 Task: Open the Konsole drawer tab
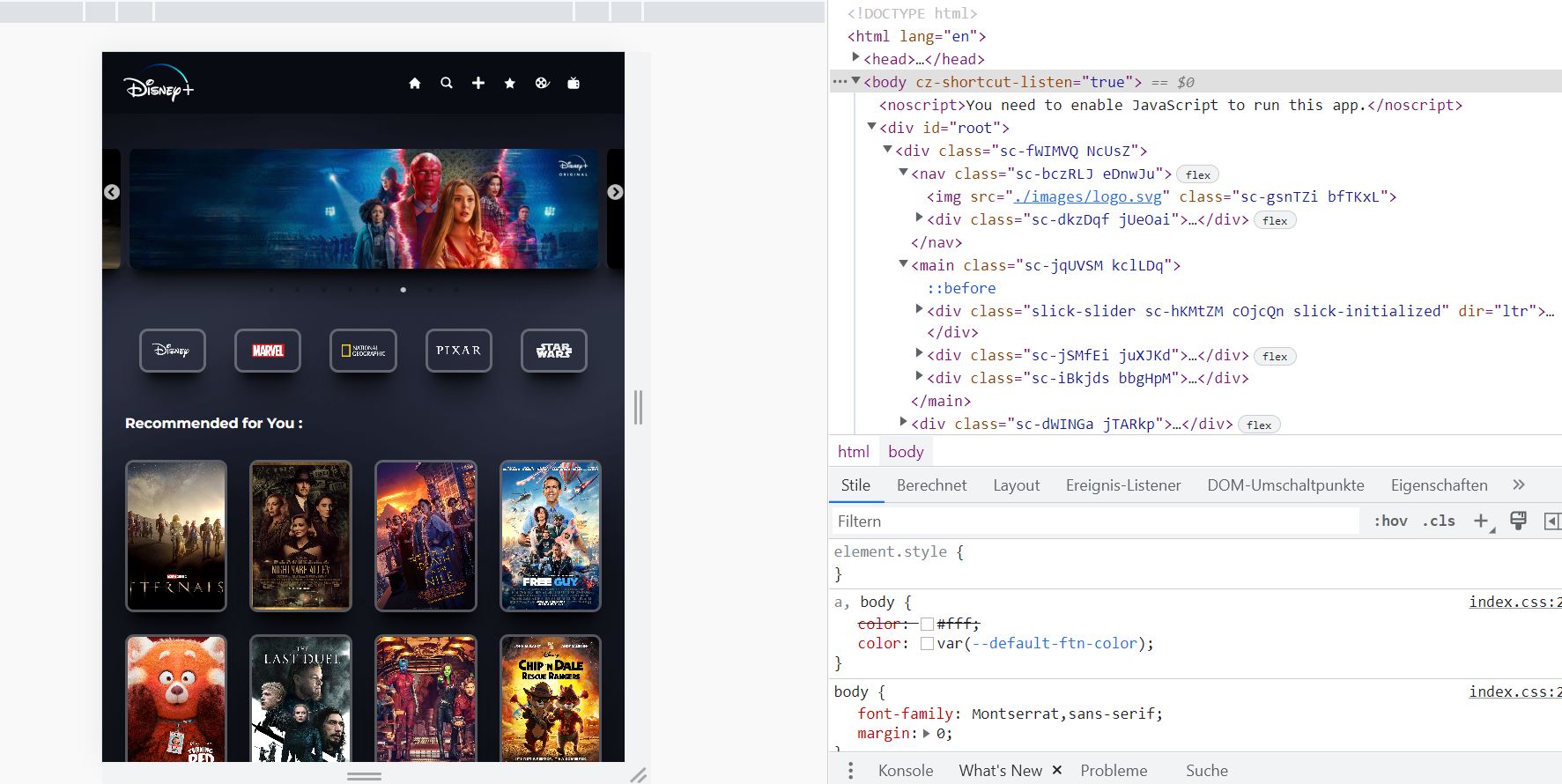pyautogui.click(x=905, y=770)
